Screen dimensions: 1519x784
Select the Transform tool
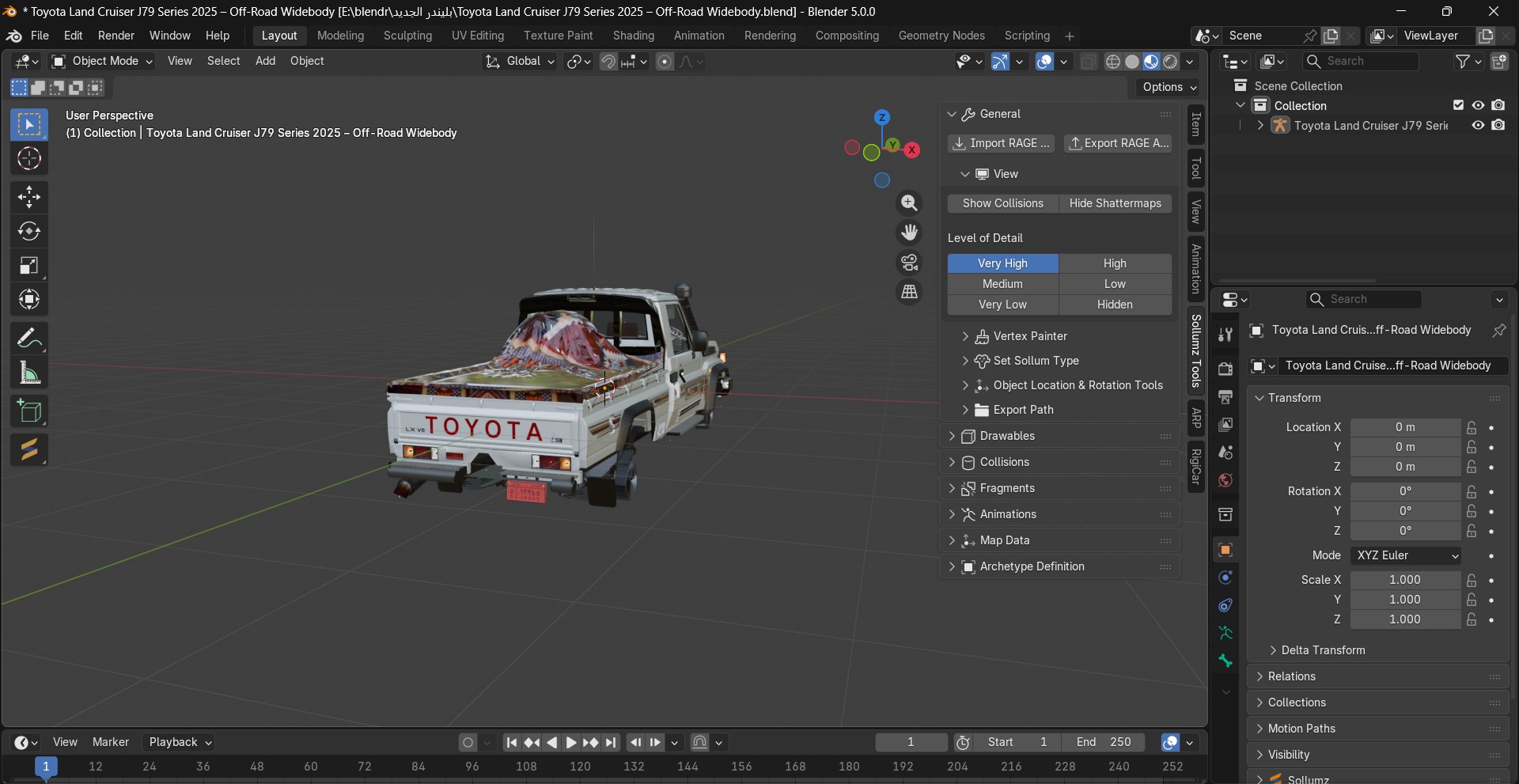click(29, 299)
